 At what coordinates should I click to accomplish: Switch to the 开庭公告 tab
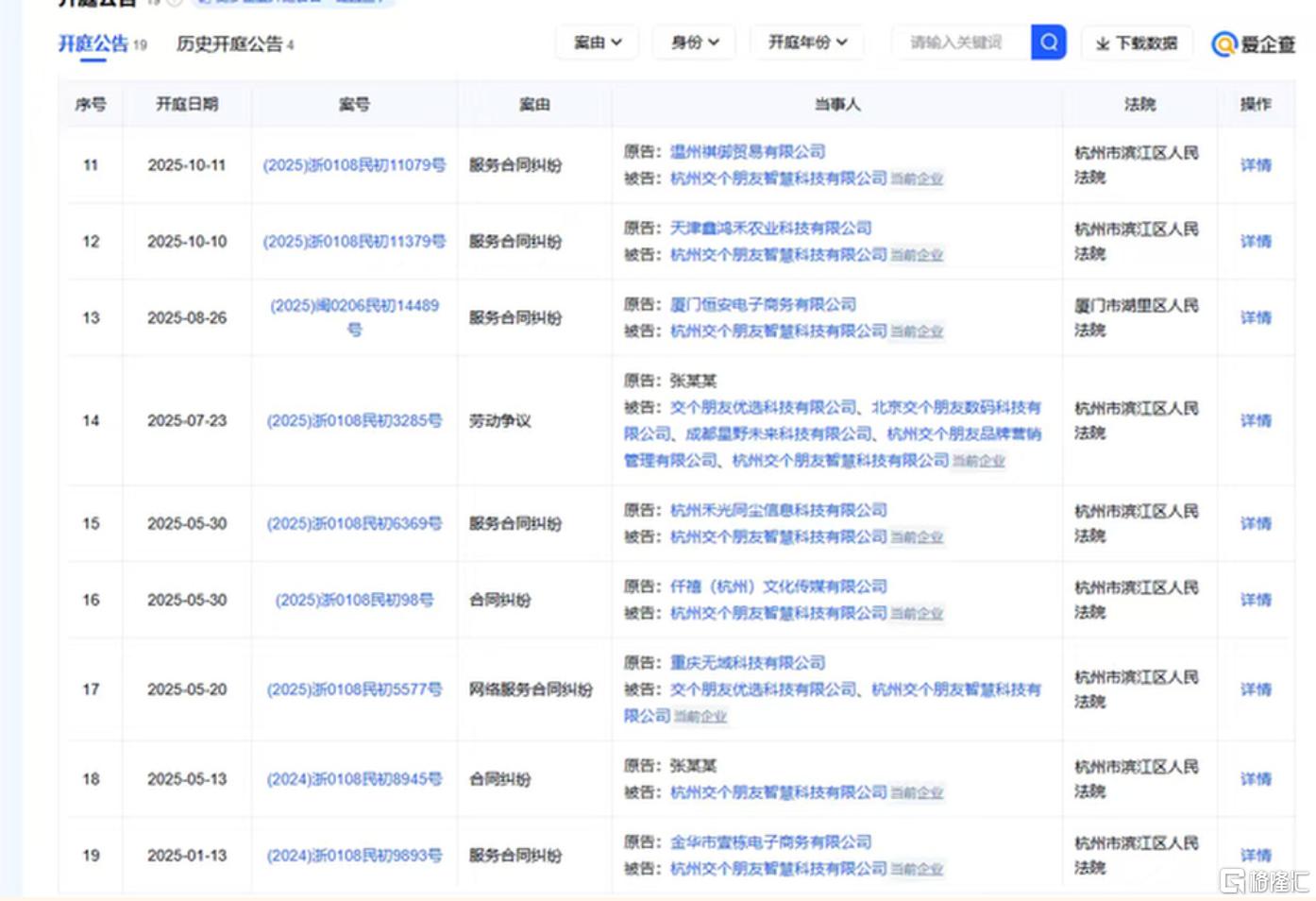(x=93, y=43)
